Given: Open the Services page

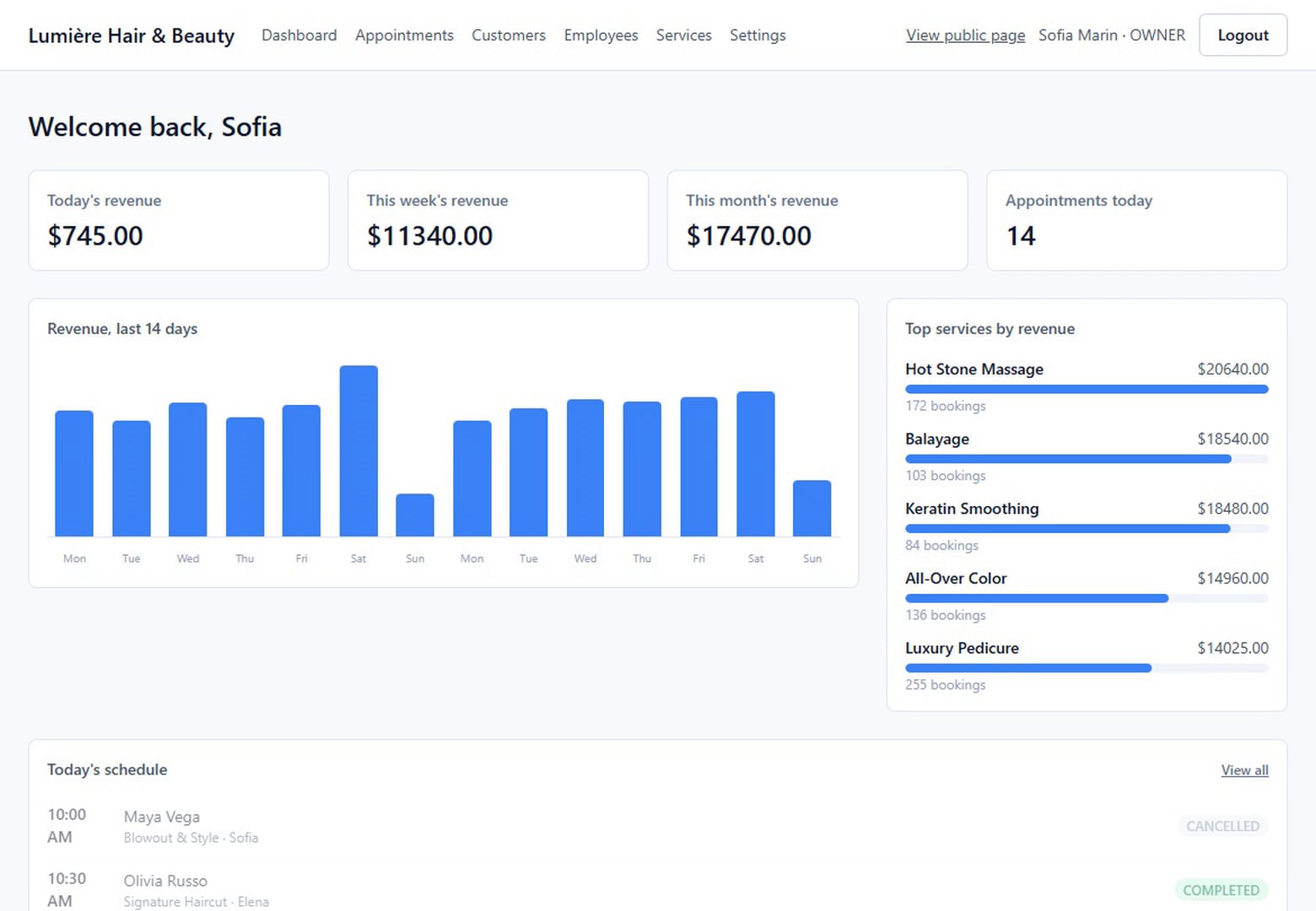Looking at the screenshot, I should point(684,35).
